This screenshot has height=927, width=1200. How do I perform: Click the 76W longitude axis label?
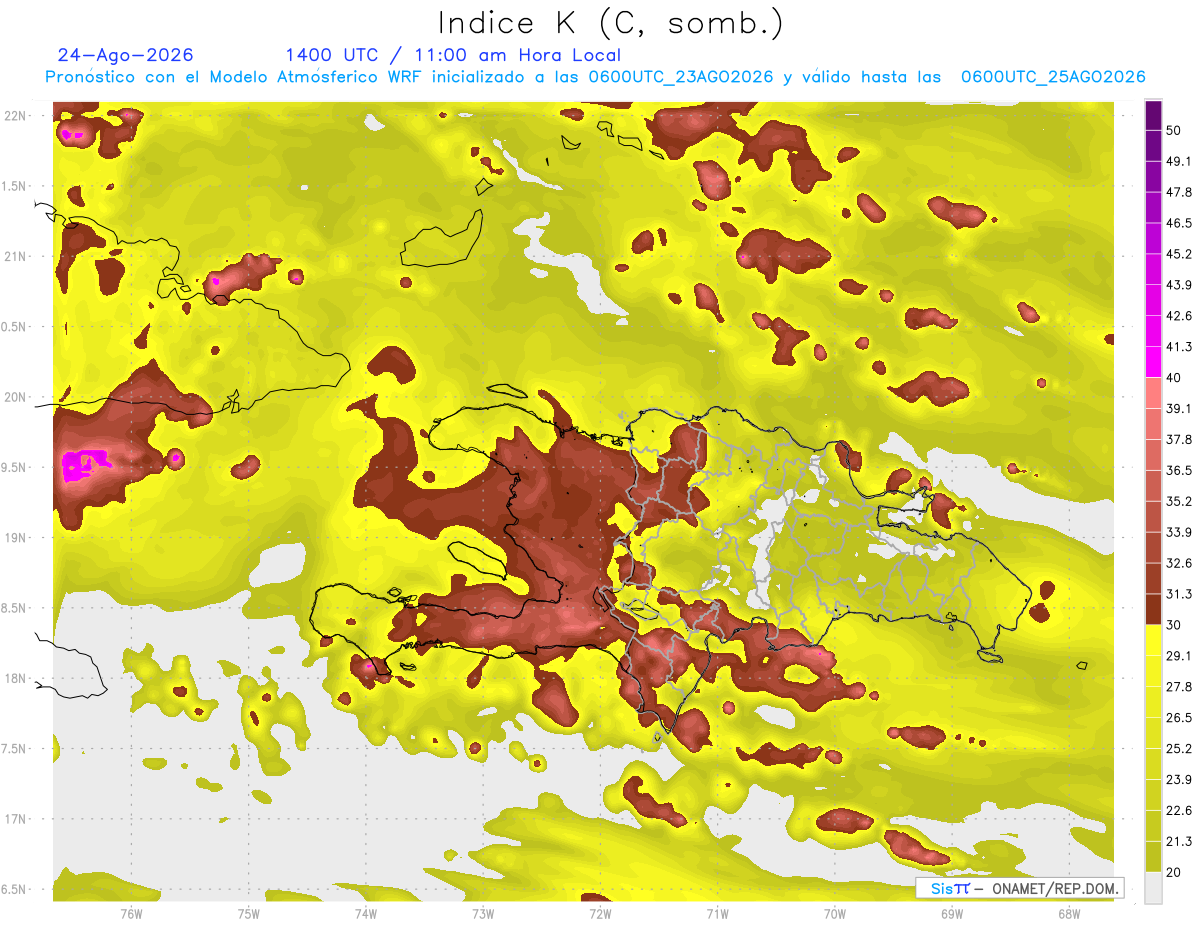(x=131, y=913)
